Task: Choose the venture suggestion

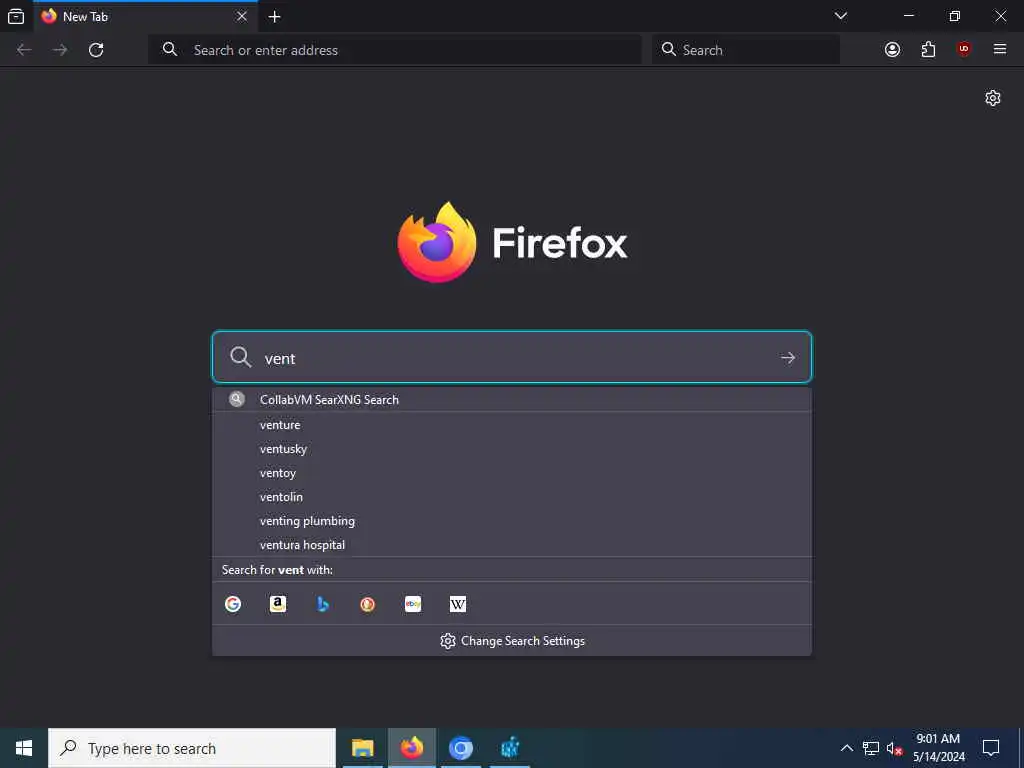Action: click(x=512, y=424)
